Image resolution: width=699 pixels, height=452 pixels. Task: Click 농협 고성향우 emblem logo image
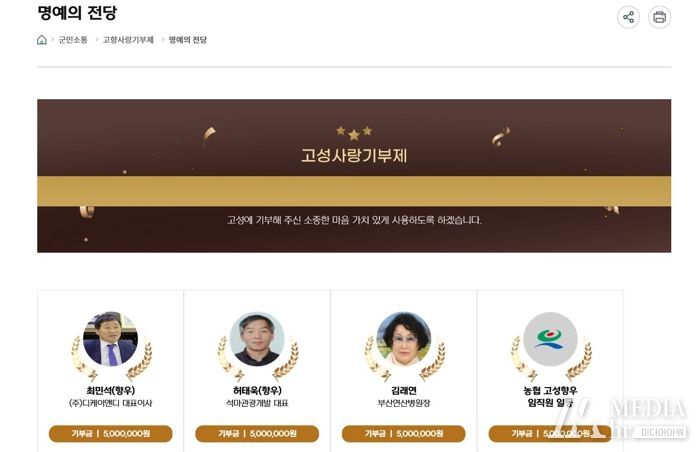(551, 339)
